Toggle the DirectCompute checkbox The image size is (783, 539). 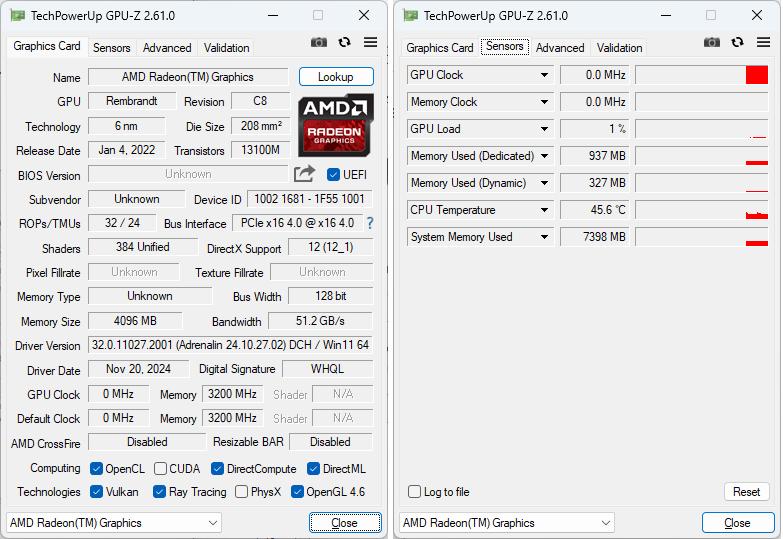pyautogui.click(x=217, y=469)
